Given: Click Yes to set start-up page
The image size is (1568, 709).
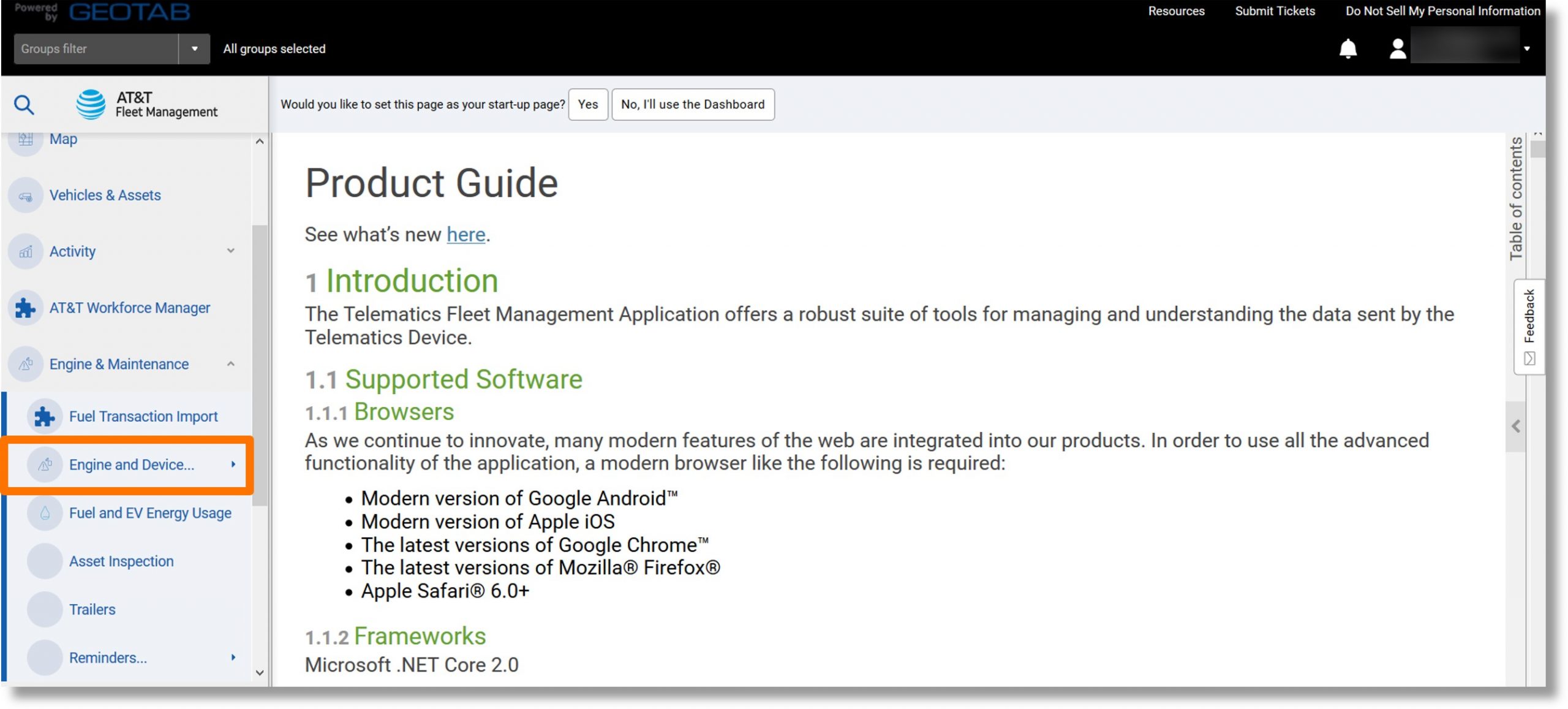Looking at the screenshot, I should click(587, 105).
